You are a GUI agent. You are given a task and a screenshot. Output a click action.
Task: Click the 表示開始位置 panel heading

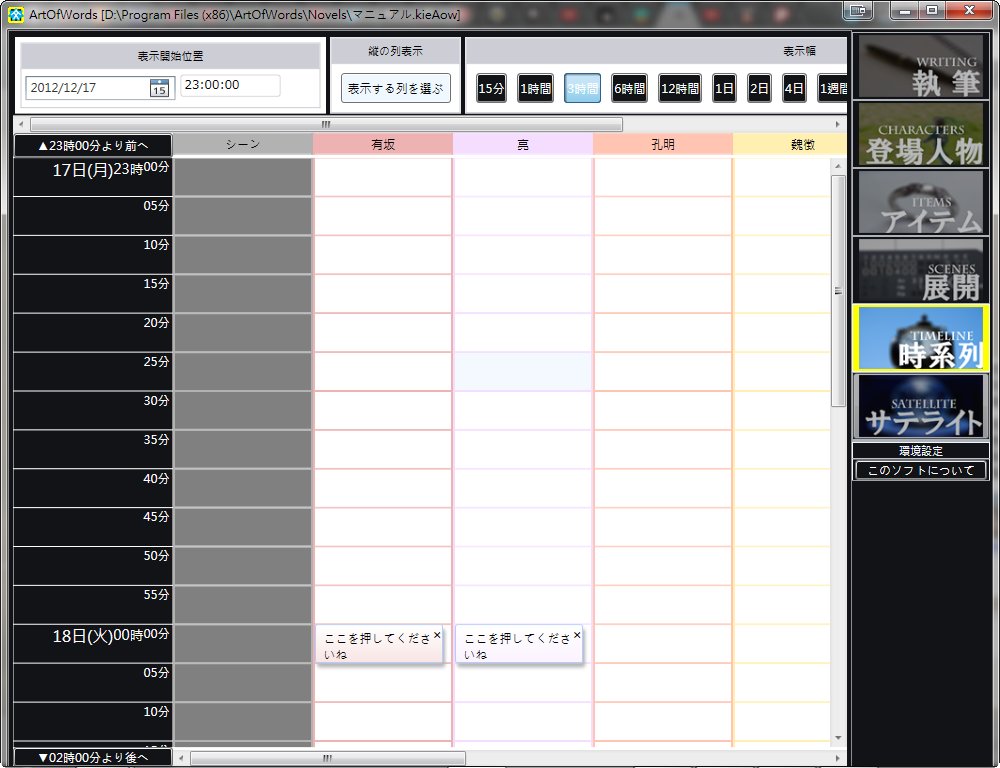(x=170, y=56)
